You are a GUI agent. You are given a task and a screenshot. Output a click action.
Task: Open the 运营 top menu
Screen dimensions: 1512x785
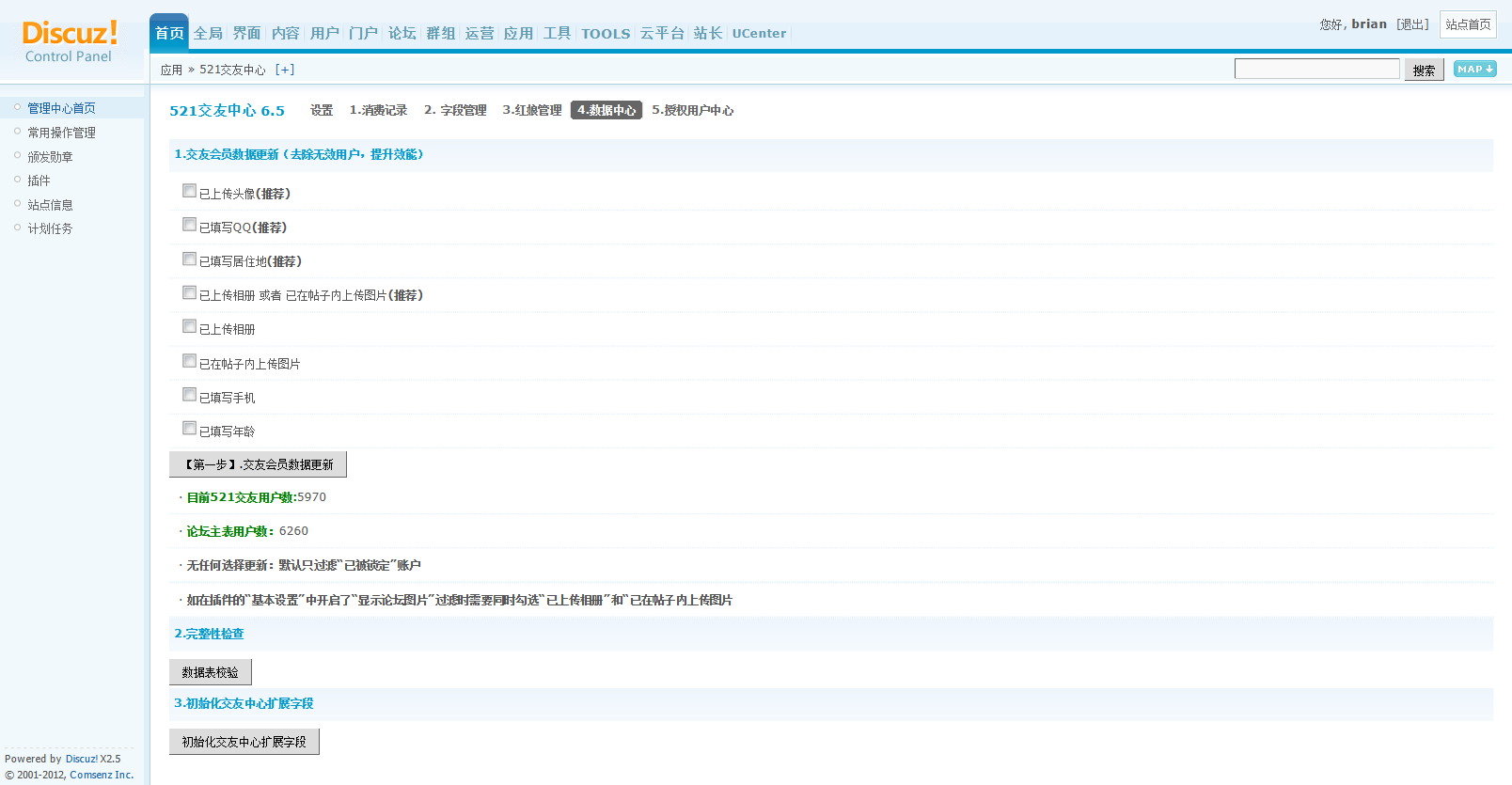tap(479, 33)
